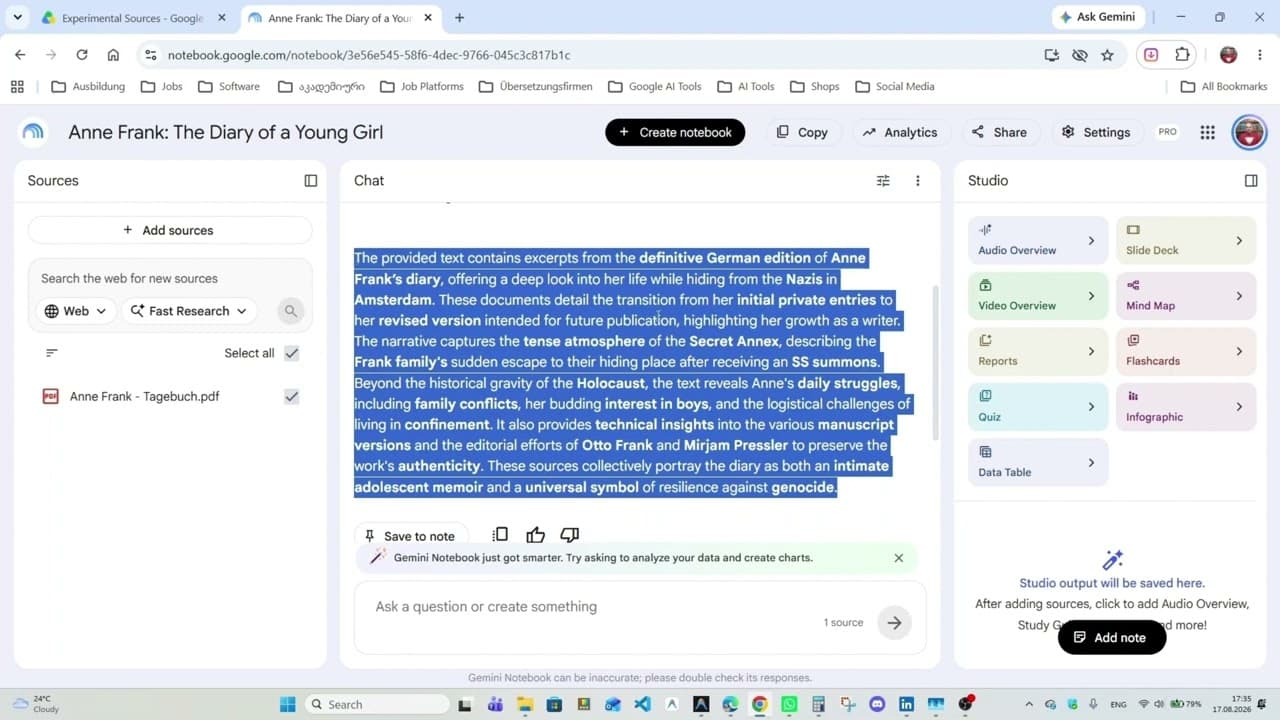Image resolution: width=1280 pixels, height=720 pixels.
Task: Open the Google apps grid
Action: pos(1208,132)
